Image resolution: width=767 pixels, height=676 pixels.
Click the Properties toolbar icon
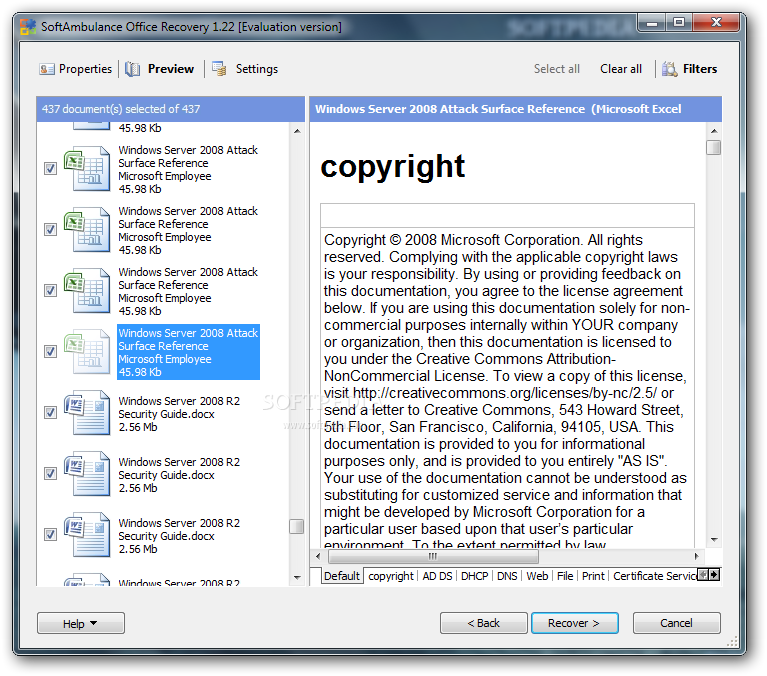click(46, 69)
